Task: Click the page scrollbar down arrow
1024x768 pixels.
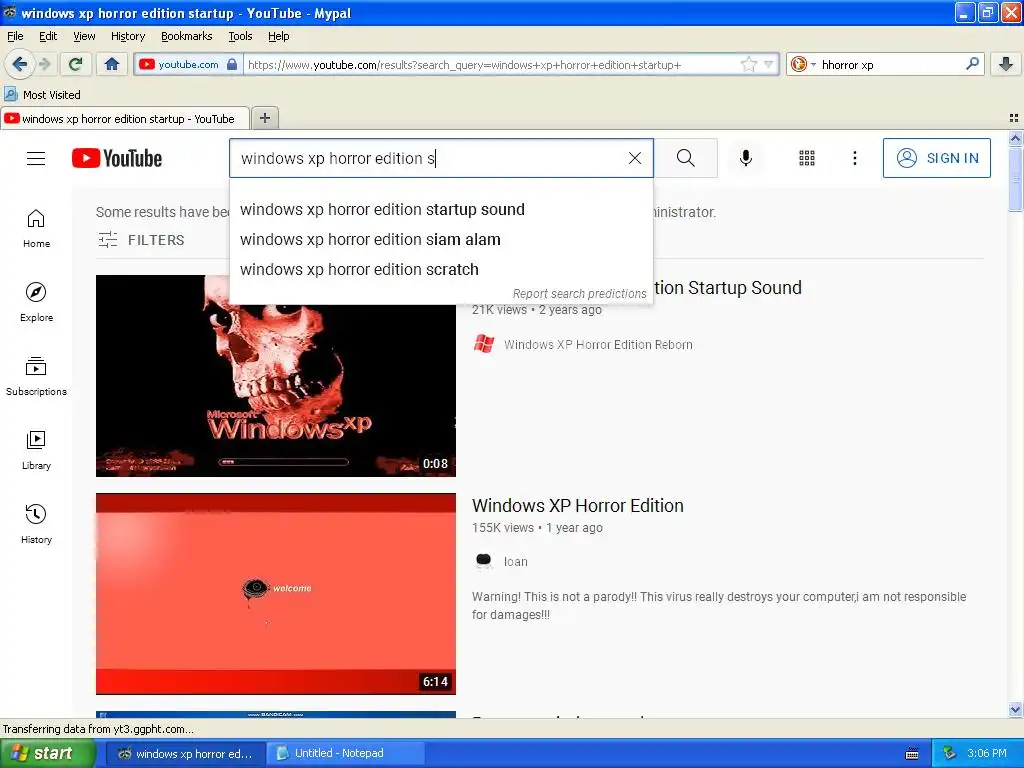Action: [x=1015, y=709]
